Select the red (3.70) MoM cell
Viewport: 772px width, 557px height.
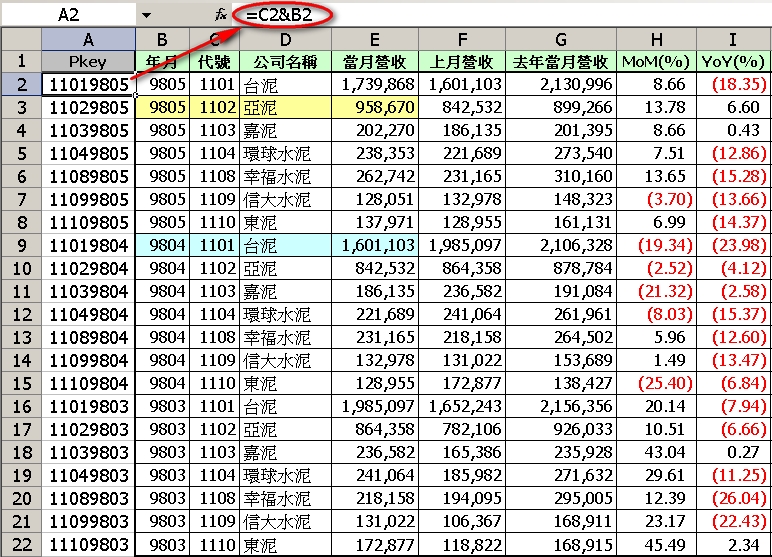pyautogui.click(x=656, y=199)
